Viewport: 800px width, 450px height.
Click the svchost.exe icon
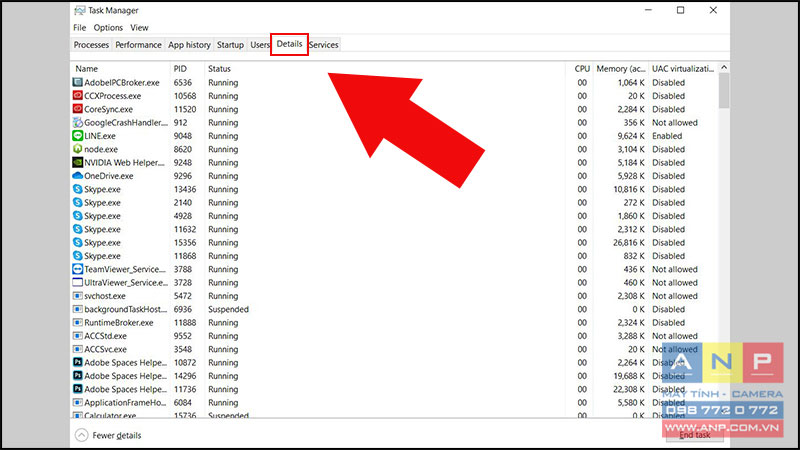pos(78,295)
